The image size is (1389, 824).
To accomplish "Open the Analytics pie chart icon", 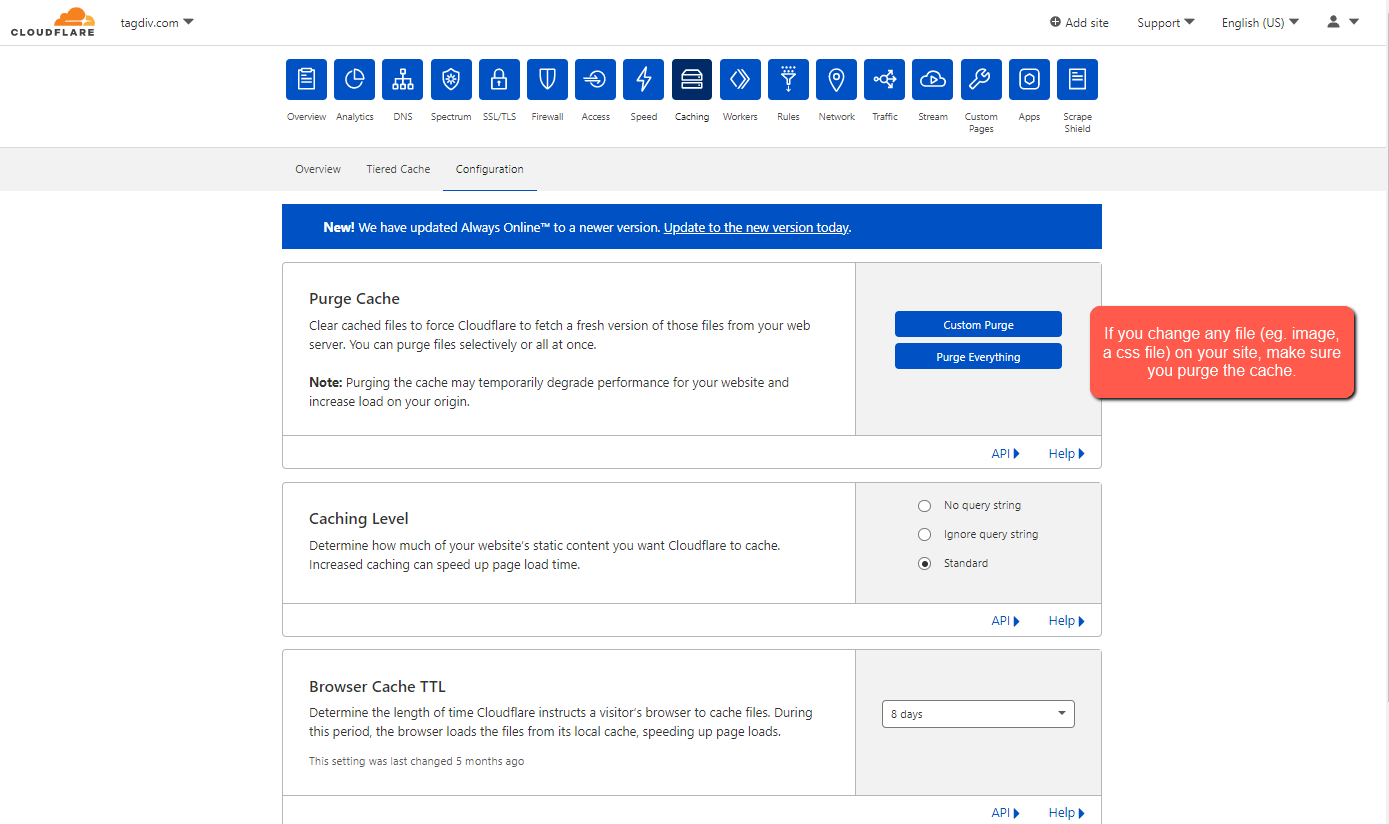I will point(354,80).
